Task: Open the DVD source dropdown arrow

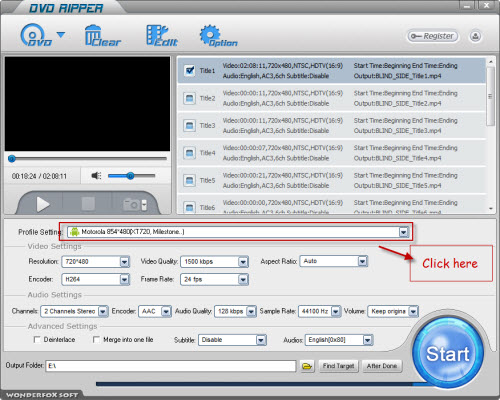Action: pyautogui.click(x=61, y=34)
